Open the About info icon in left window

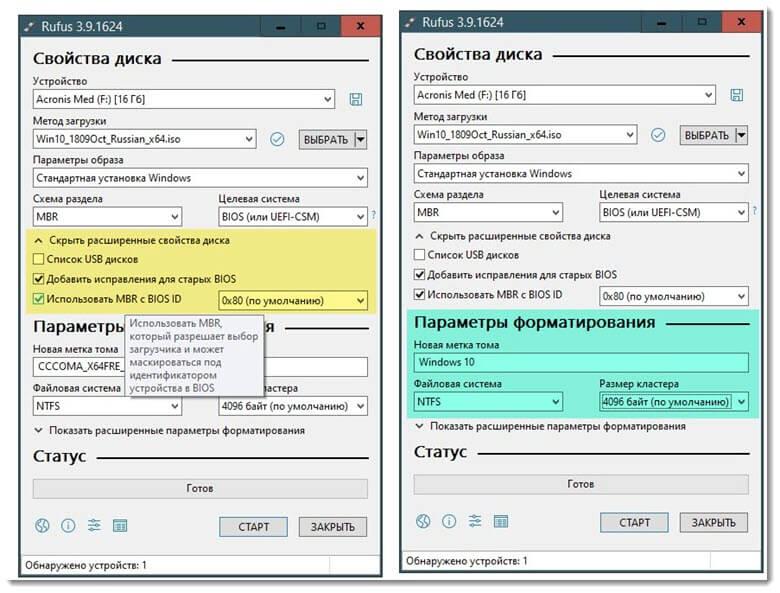click(x=68, y=525)
